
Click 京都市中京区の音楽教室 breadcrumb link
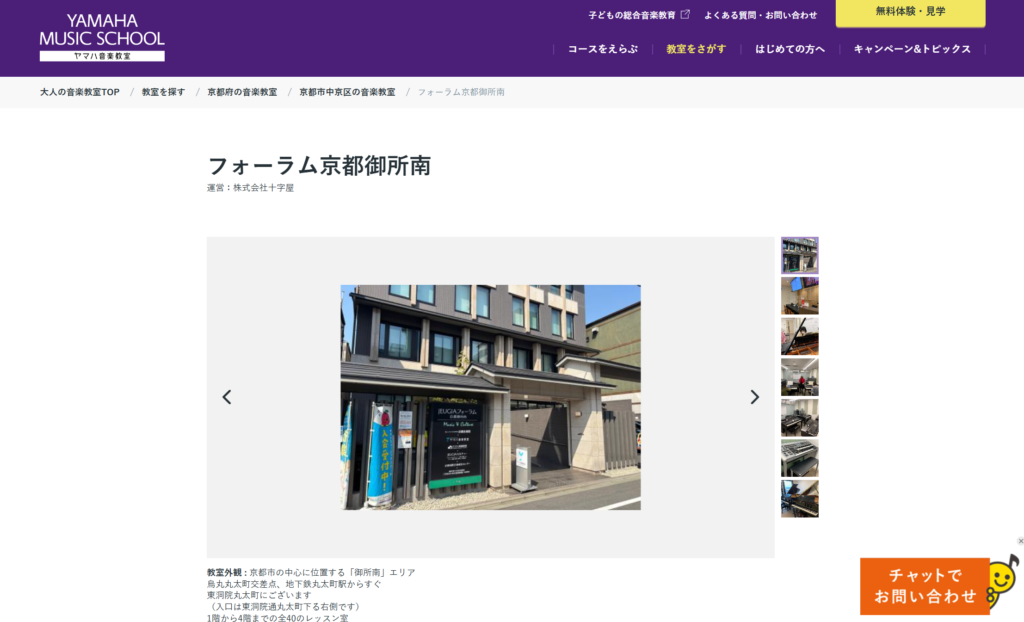click(x=347, y=92)
